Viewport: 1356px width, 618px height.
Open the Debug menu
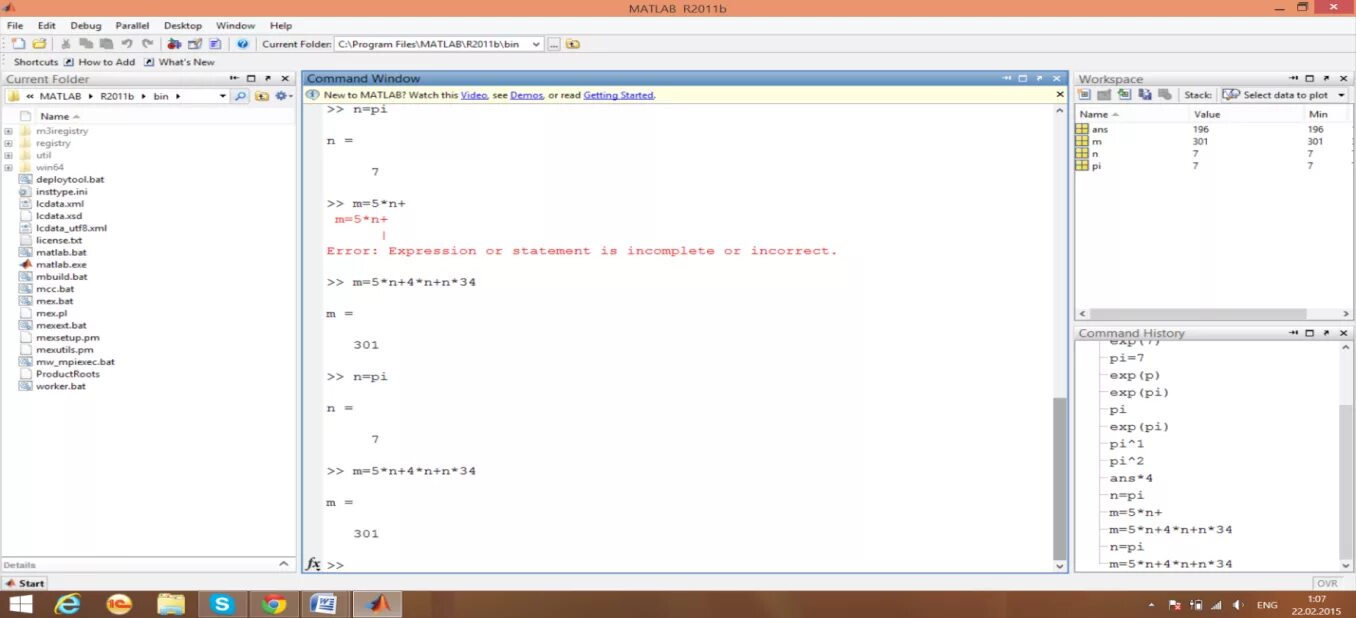tap(86, 25)
